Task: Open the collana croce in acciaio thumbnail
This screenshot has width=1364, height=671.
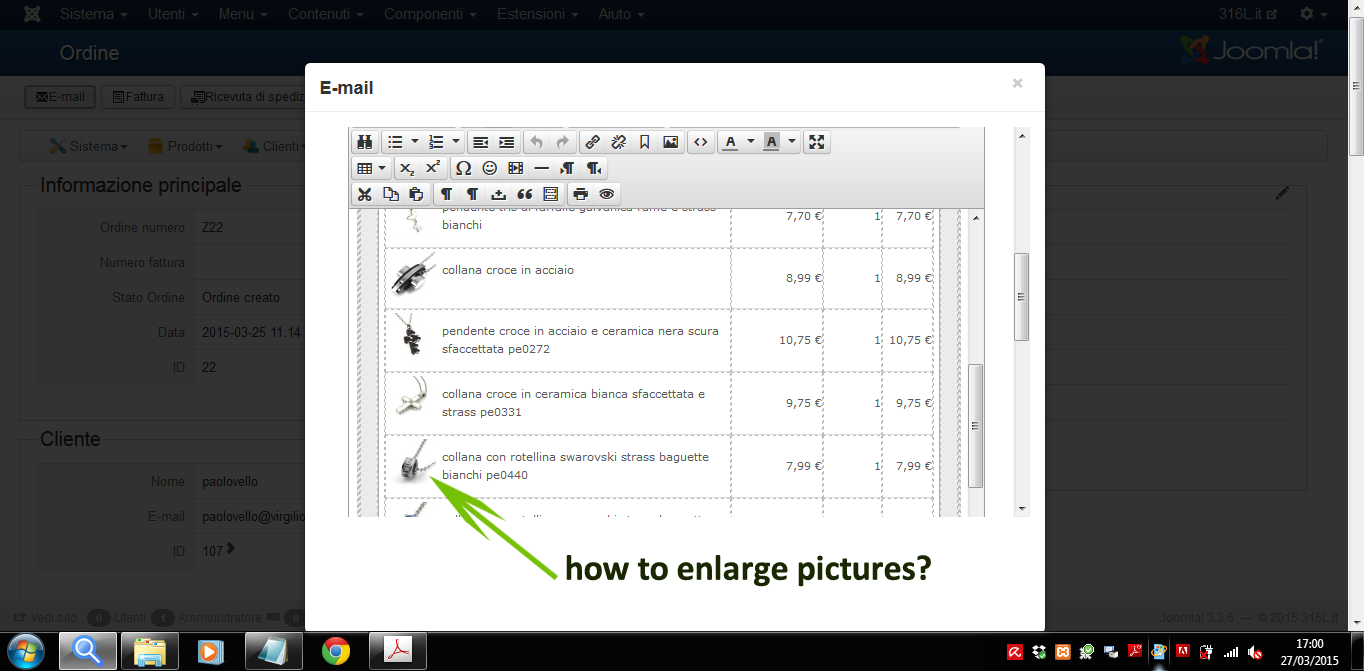Action: coord(413,276)
